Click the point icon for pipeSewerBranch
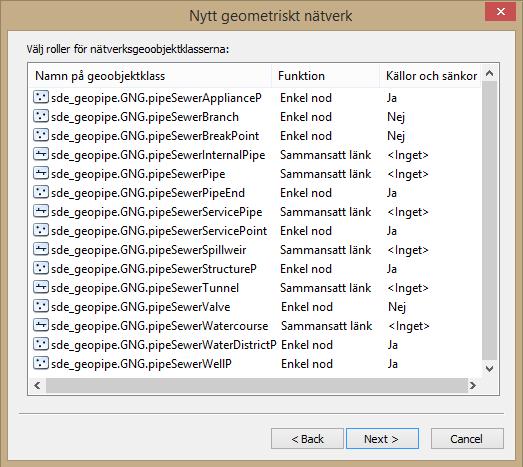This screenshot has height=467, width=523. coord(41,116)
